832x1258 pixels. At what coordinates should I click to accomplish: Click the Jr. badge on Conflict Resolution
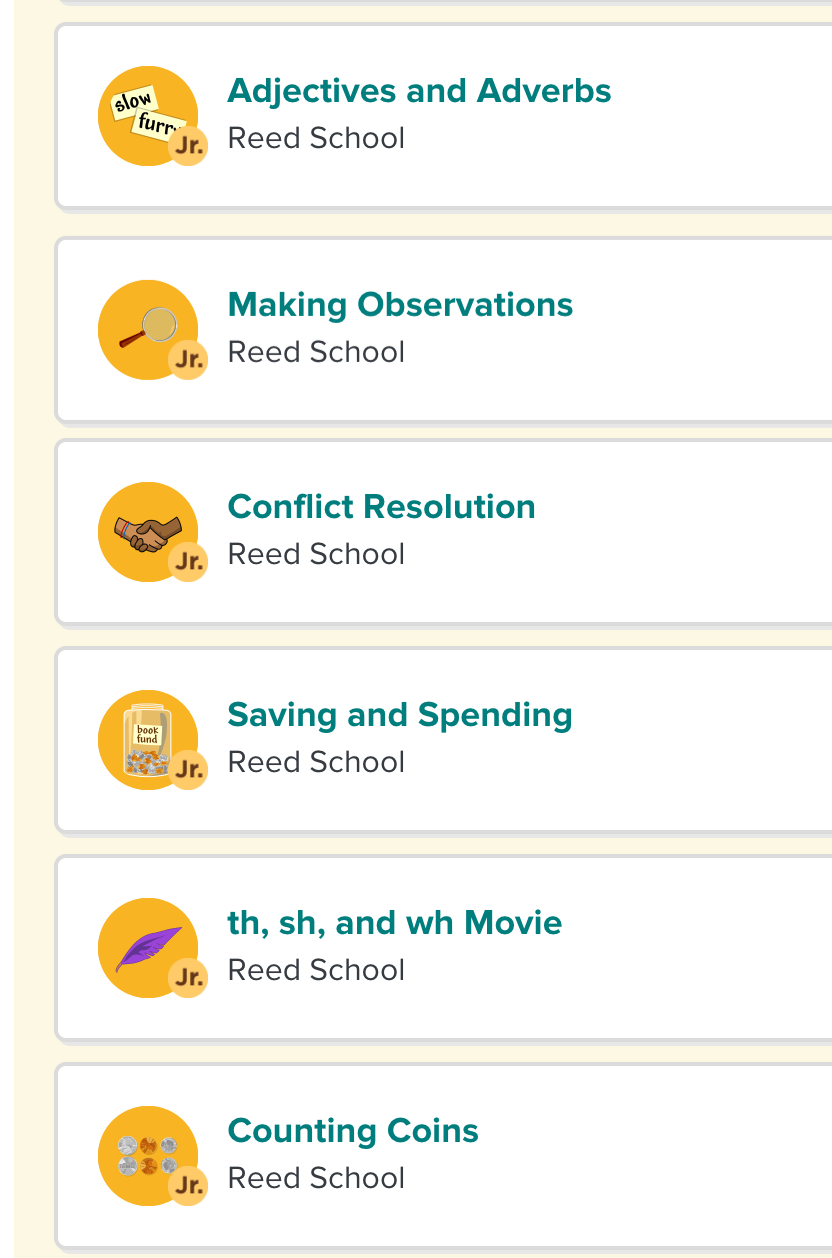pyautogui.click(x=188, y=562)
